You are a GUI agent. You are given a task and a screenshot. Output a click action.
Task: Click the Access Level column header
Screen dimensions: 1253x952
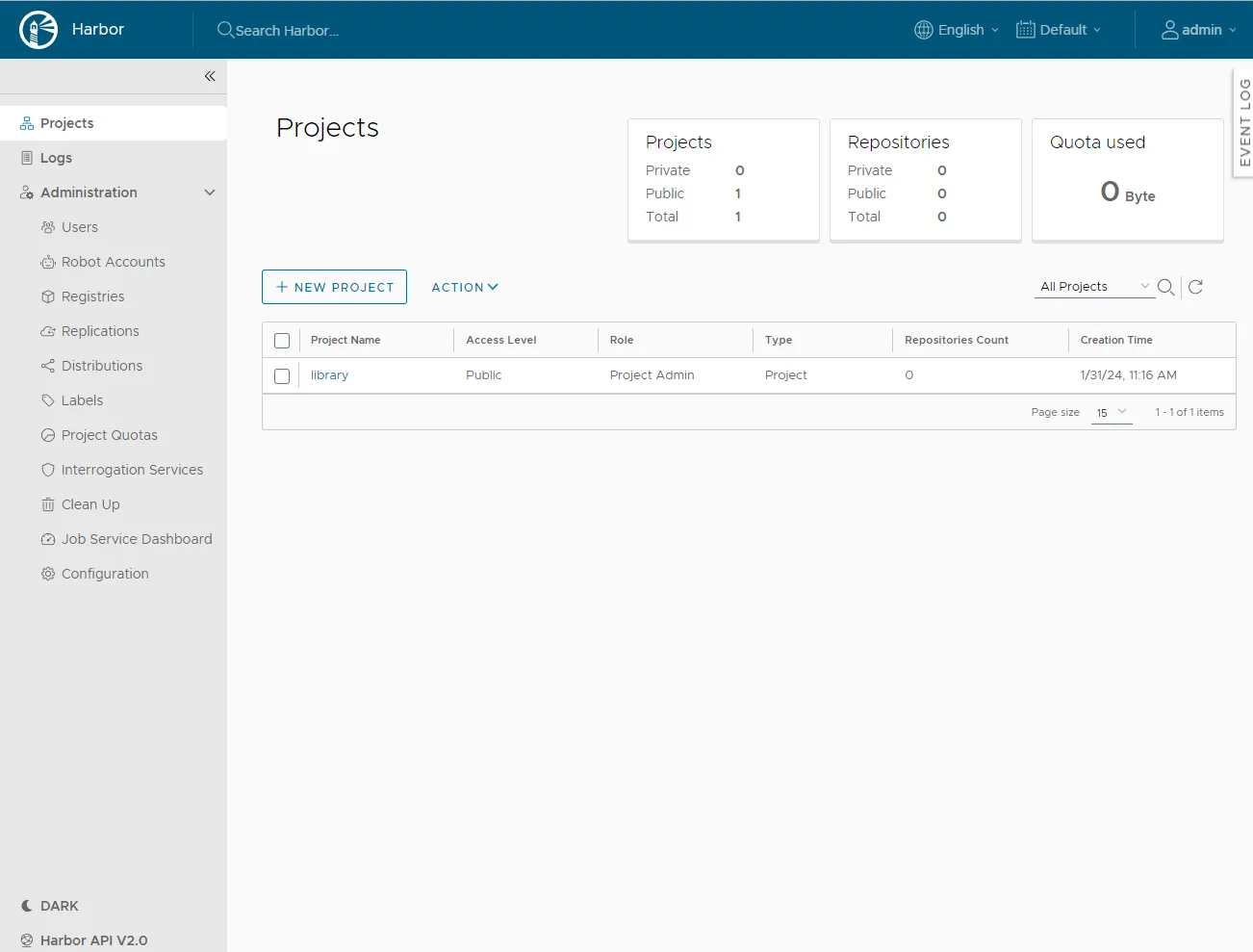(501, 340)
